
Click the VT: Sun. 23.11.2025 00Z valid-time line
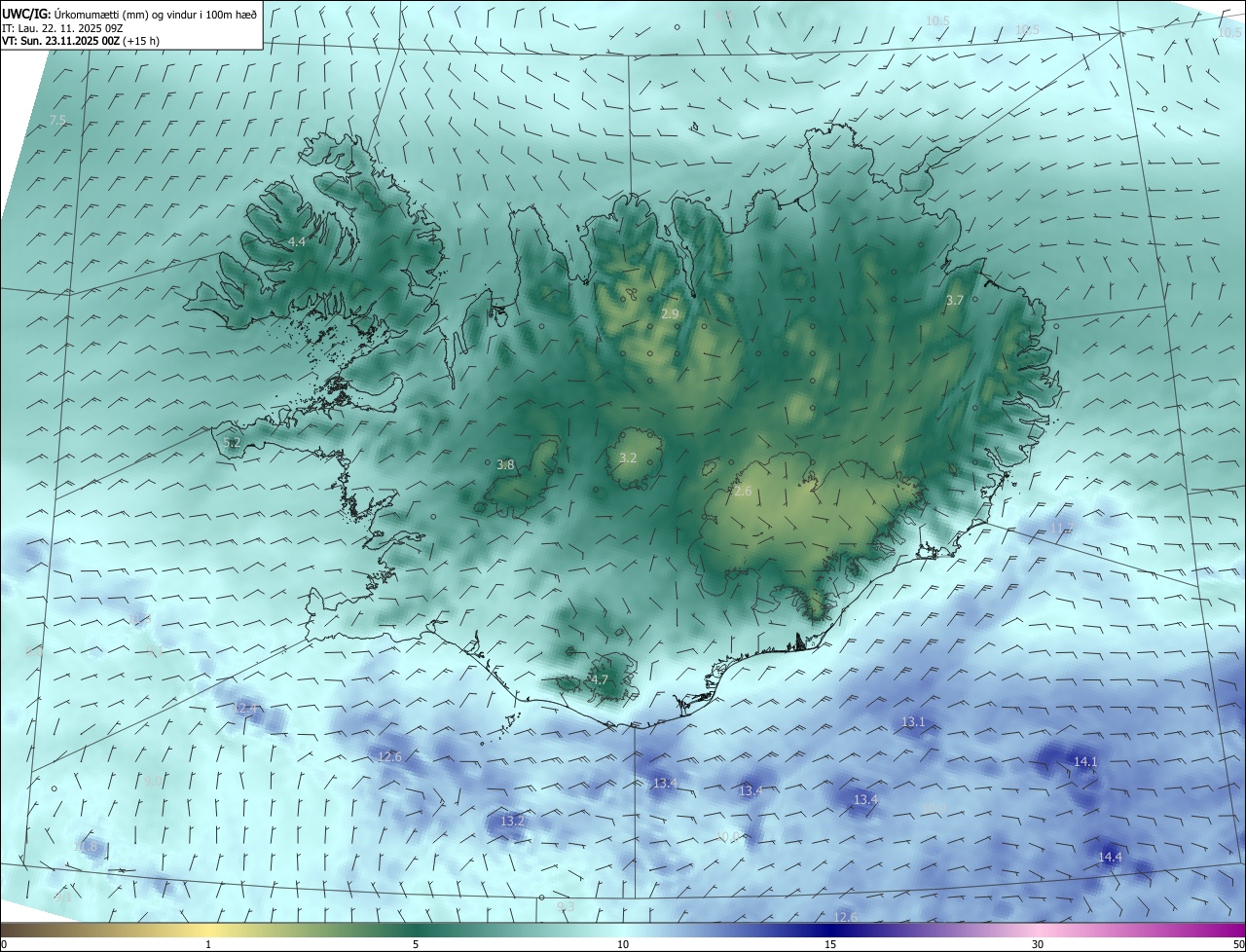pos(83,41)
